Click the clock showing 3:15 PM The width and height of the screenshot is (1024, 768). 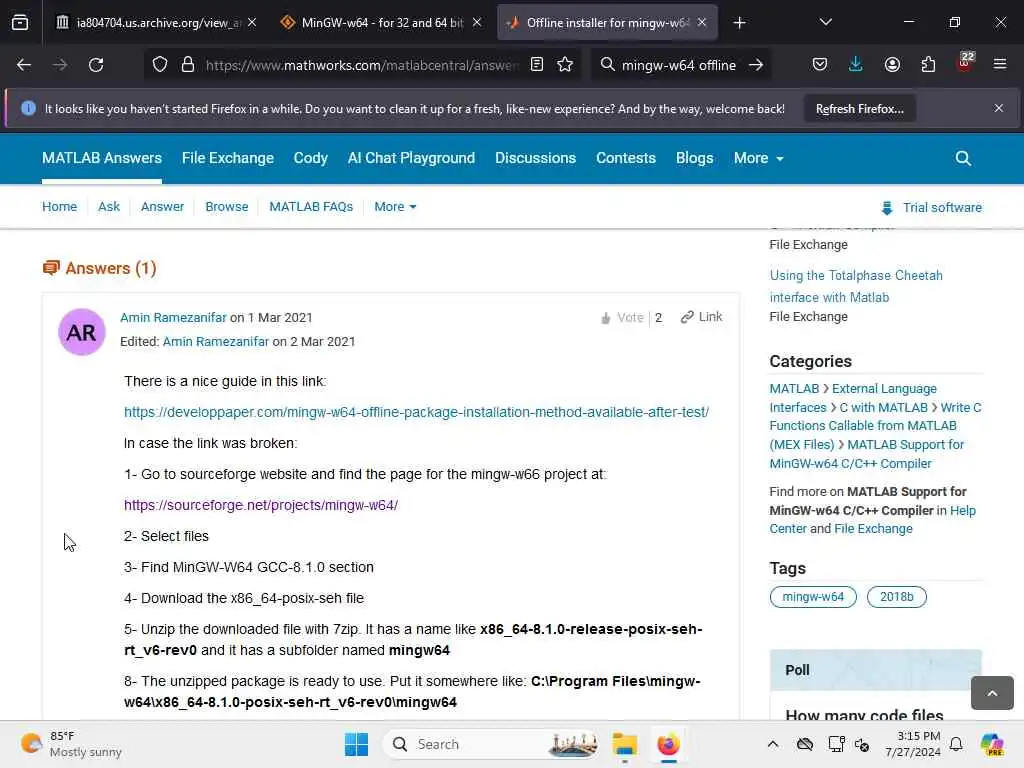(912, 744)
